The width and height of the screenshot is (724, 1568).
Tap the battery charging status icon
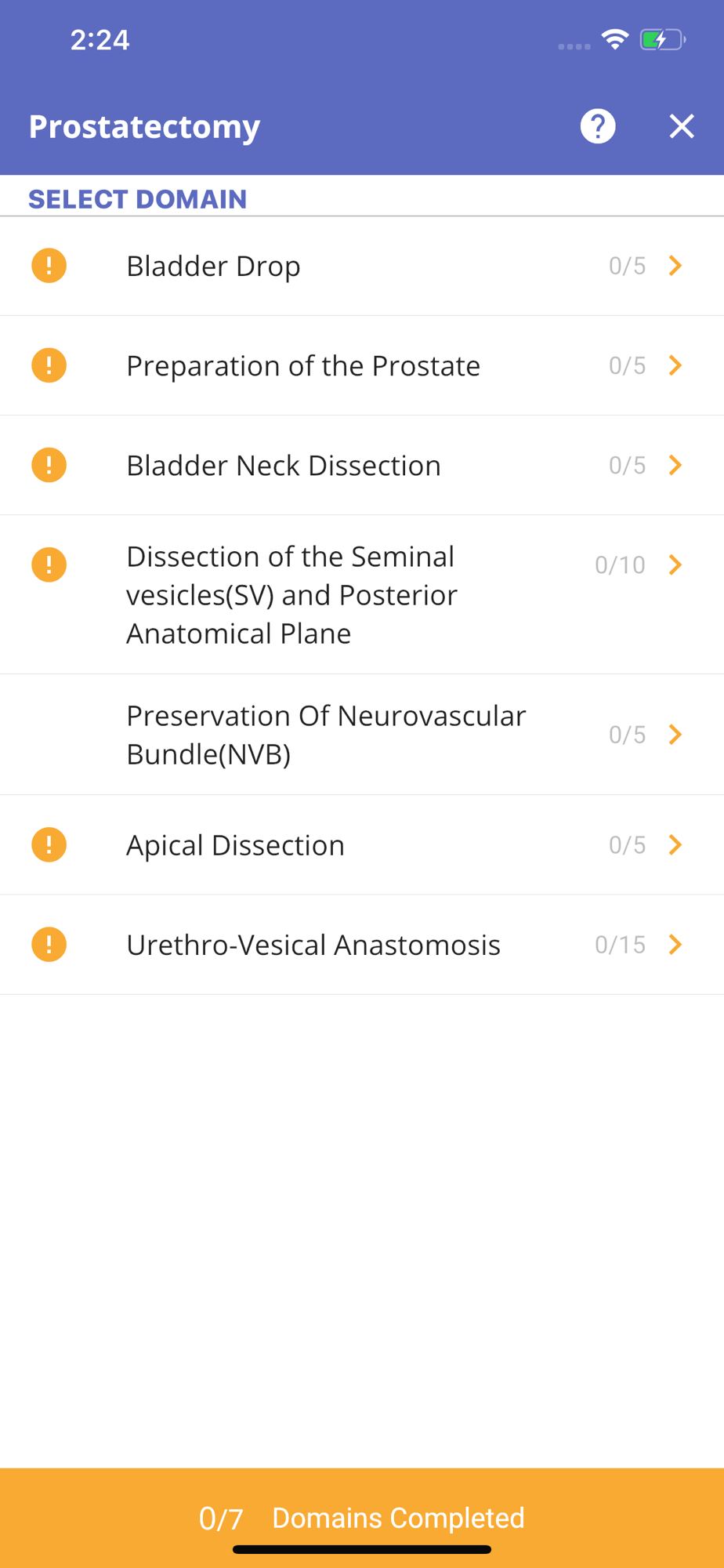(x=662, y=40)
